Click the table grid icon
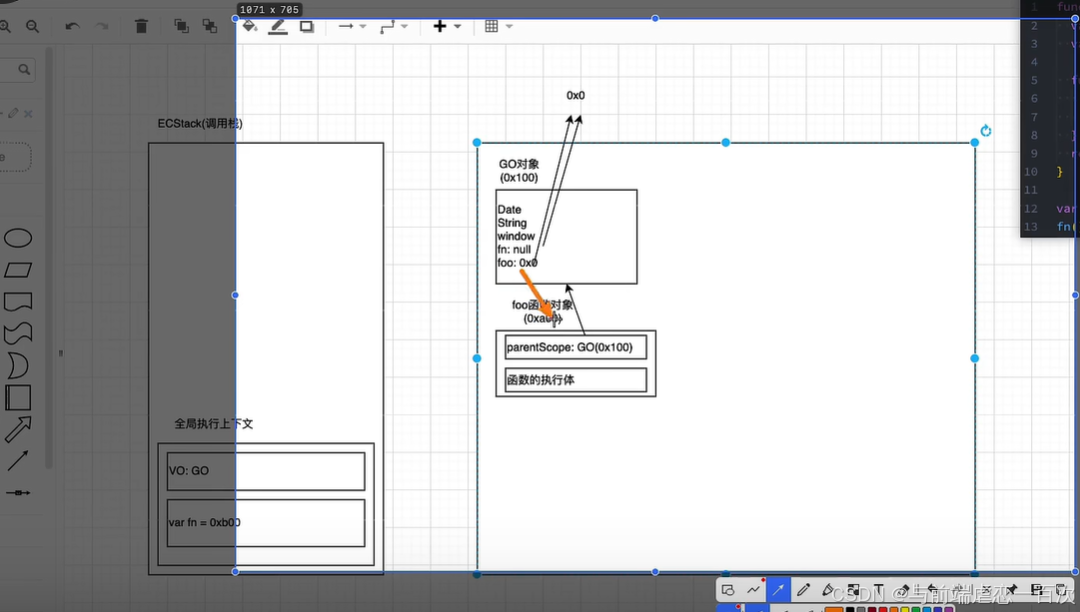Viewport: 1080px width, 612px height. click(x=491, y=26)
